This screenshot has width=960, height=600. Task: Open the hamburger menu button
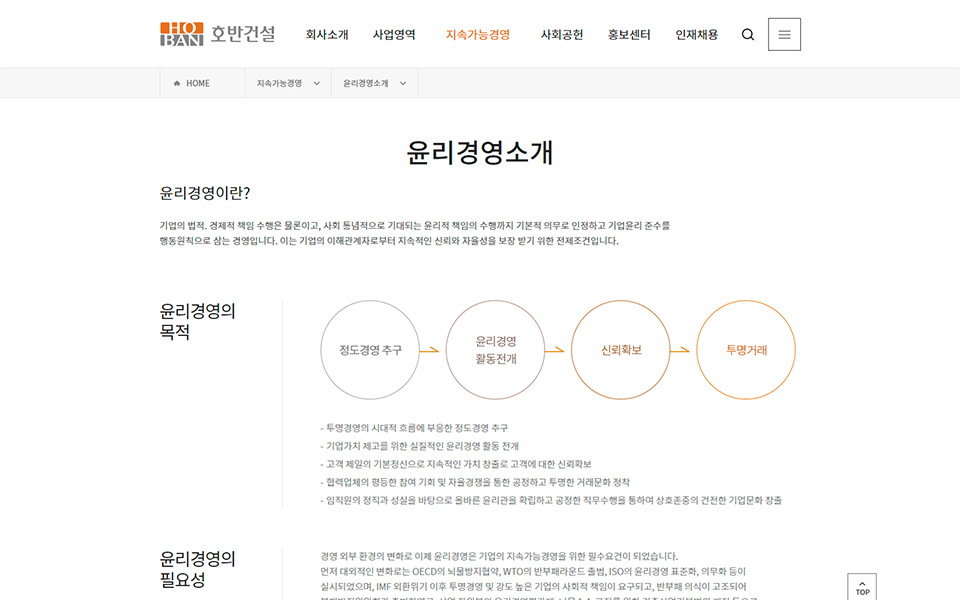coord(784,35)
